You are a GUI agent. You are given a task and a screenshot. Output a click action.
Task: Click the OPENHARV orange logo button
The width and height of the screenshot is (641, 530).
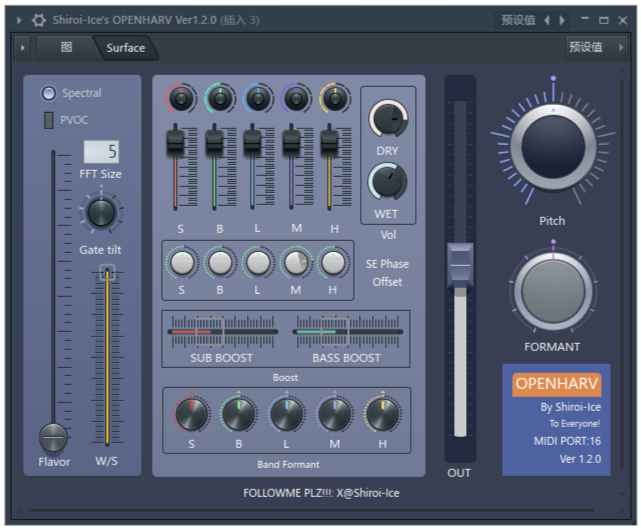(557, 385)
